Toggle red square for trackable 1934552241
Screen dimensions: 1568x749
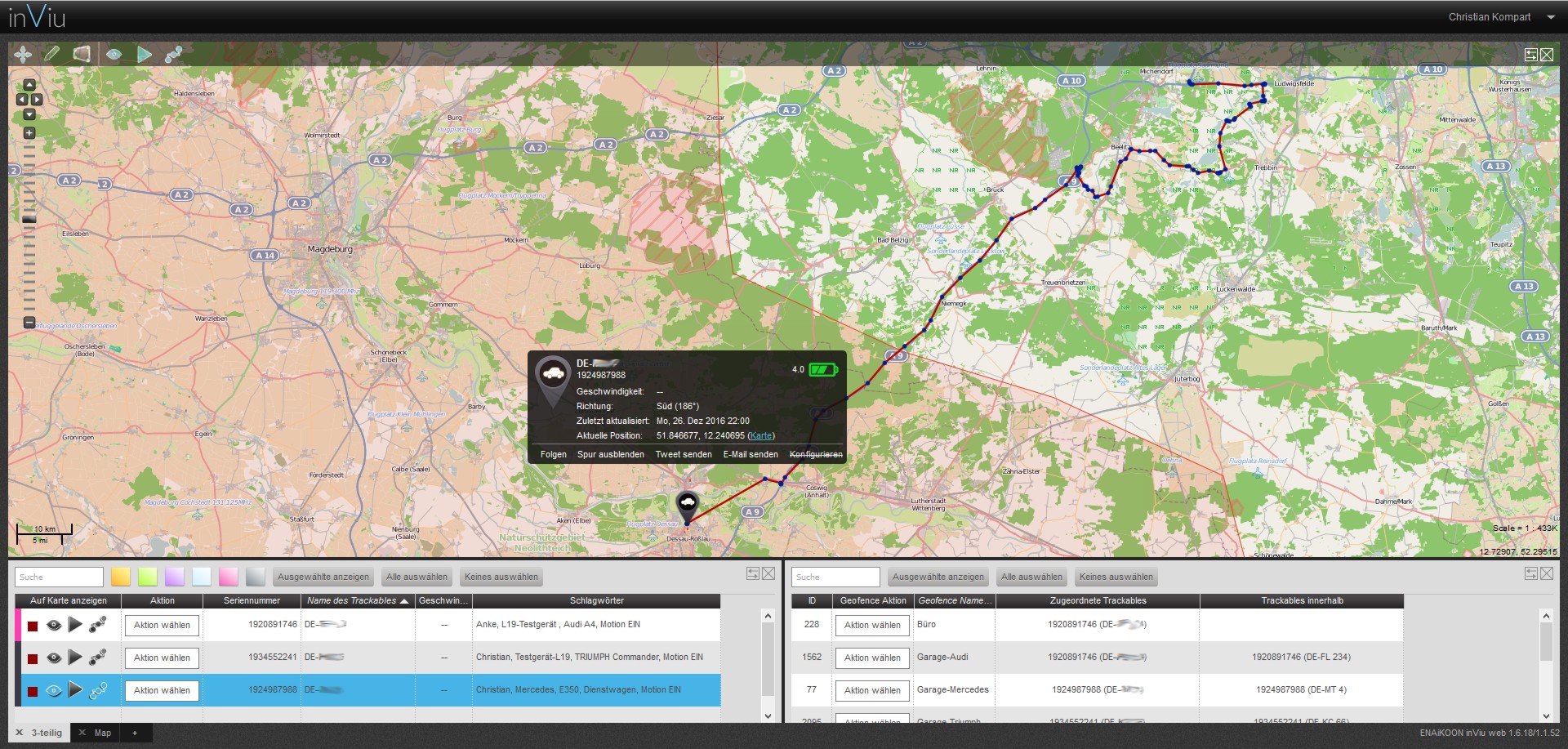[x=33, y=658]
